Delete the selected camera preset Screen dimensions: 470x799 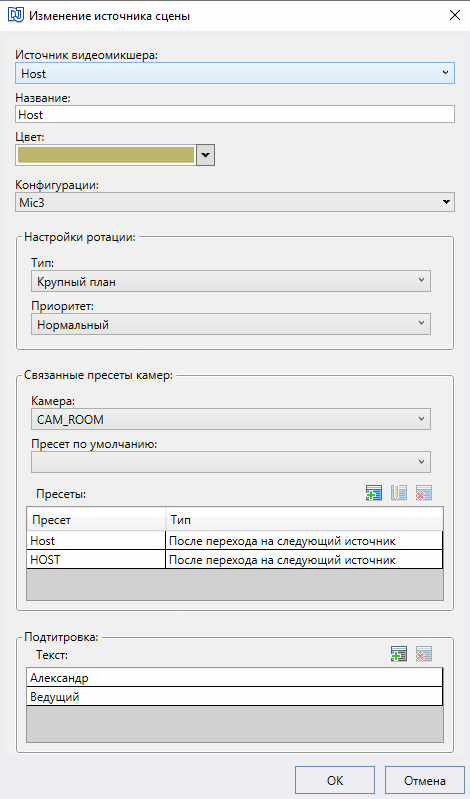click(x=424, y=493)
